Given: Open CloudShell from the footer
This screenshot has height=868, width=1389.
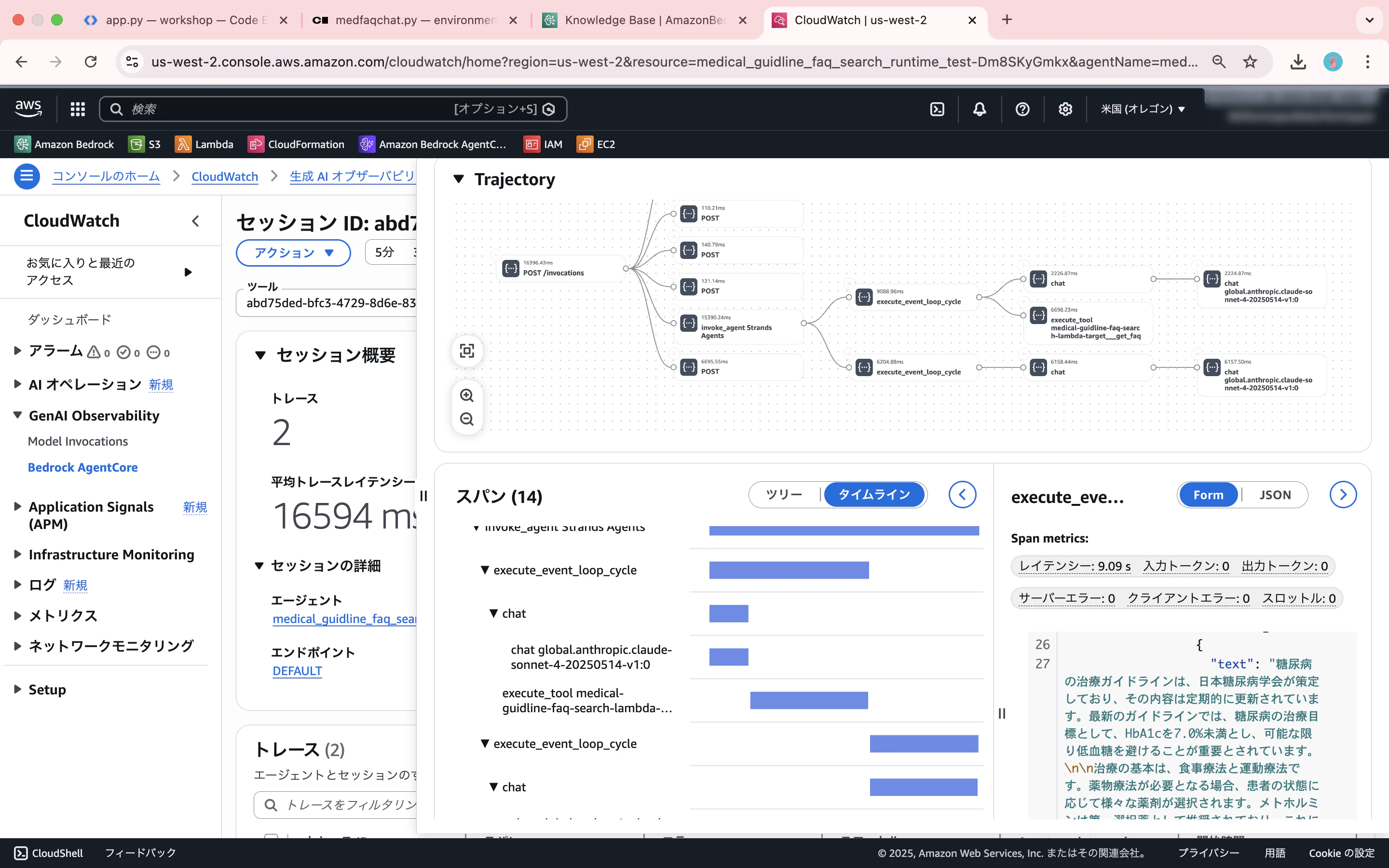Looking at the screenshot, I should 48,853.
